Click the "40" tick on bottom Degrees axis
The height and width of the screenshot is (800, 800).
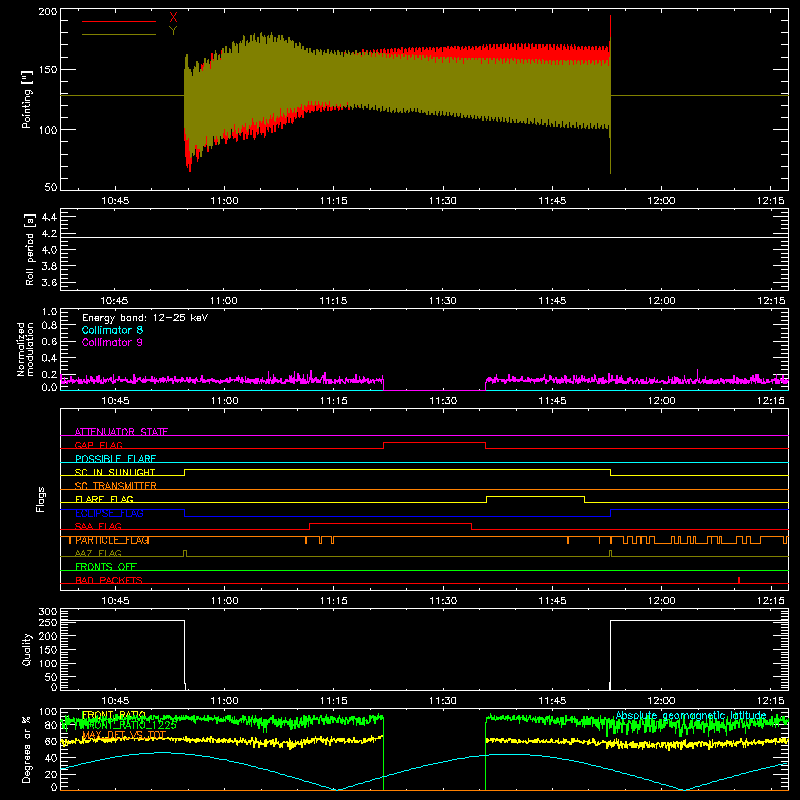51,758
